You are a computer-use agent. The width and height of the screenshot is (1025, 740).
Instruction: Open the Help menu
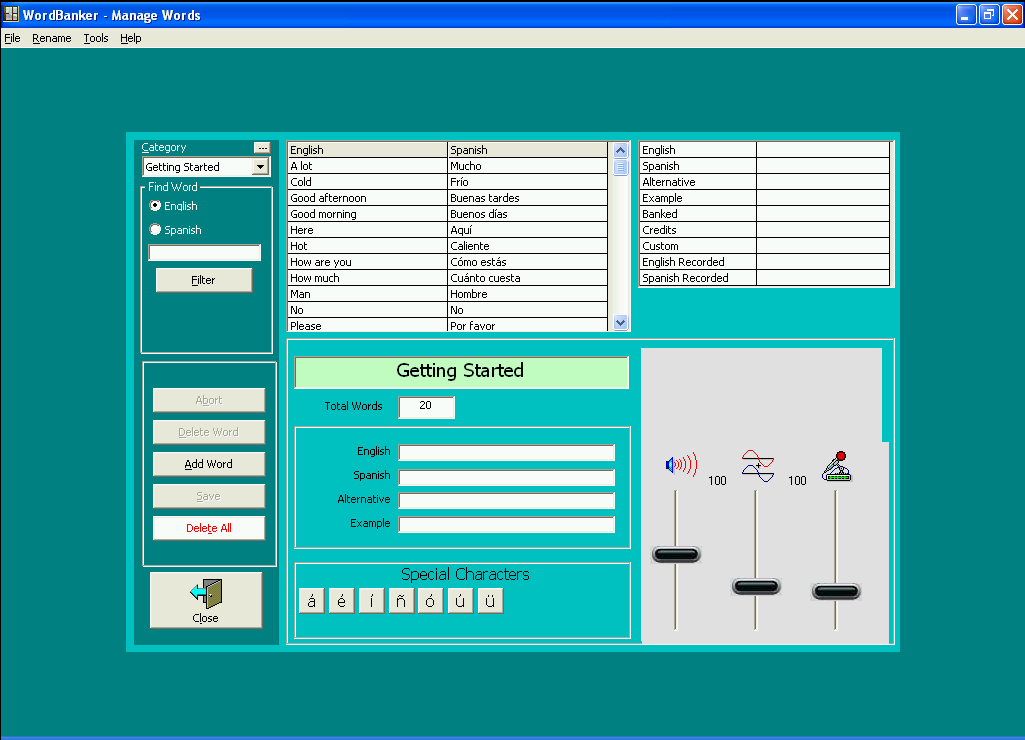tap(131, 38)
